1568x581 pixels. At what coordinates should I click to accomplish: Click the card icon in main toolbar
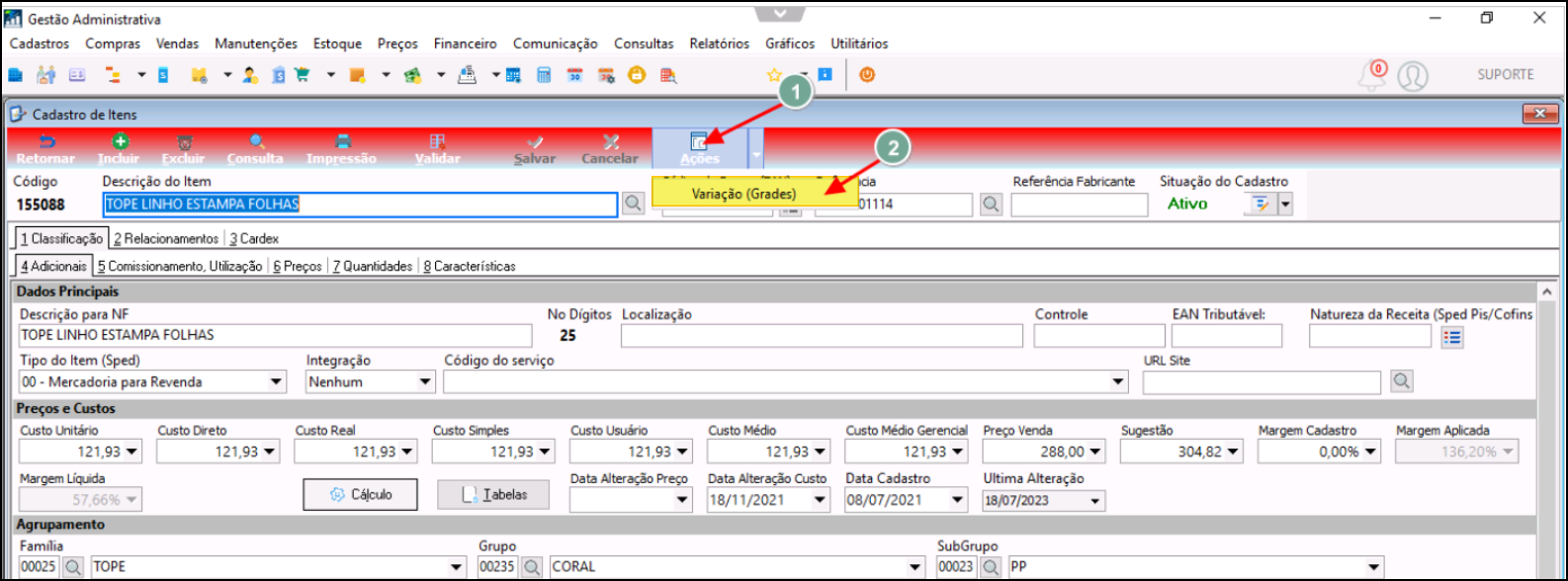(76, 74)
